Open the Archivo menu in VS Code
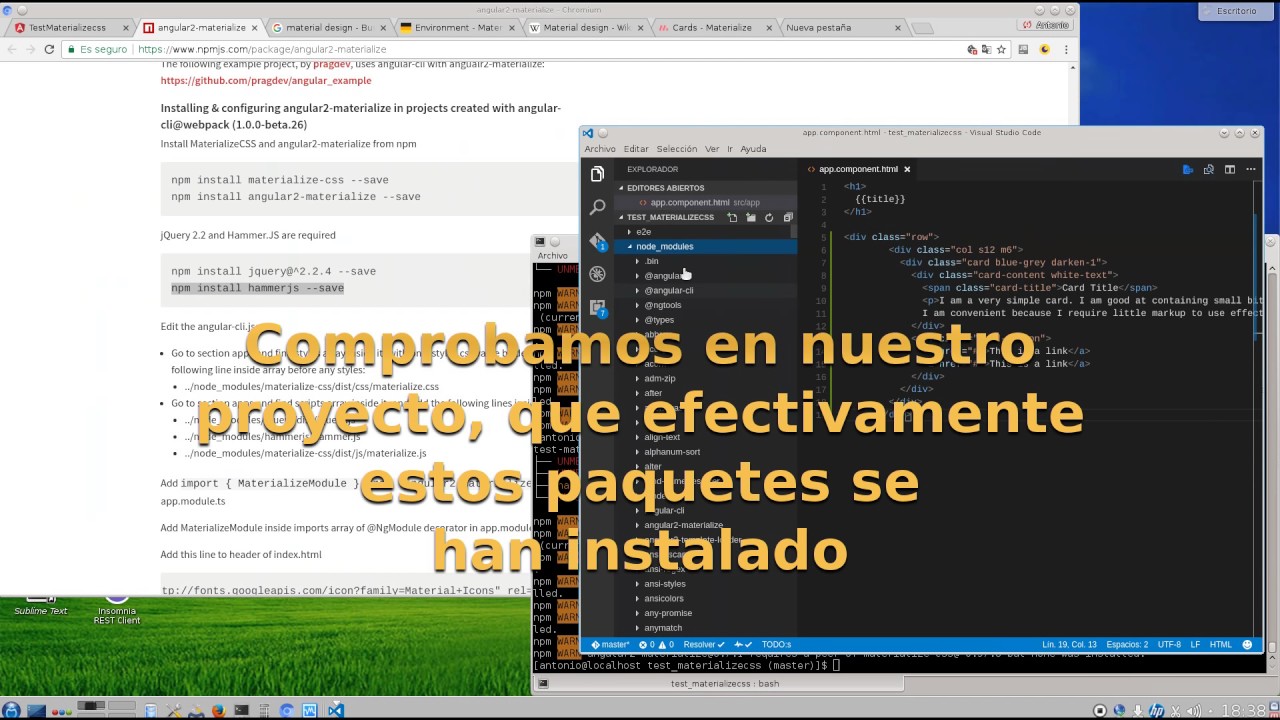 click(600, 149)
